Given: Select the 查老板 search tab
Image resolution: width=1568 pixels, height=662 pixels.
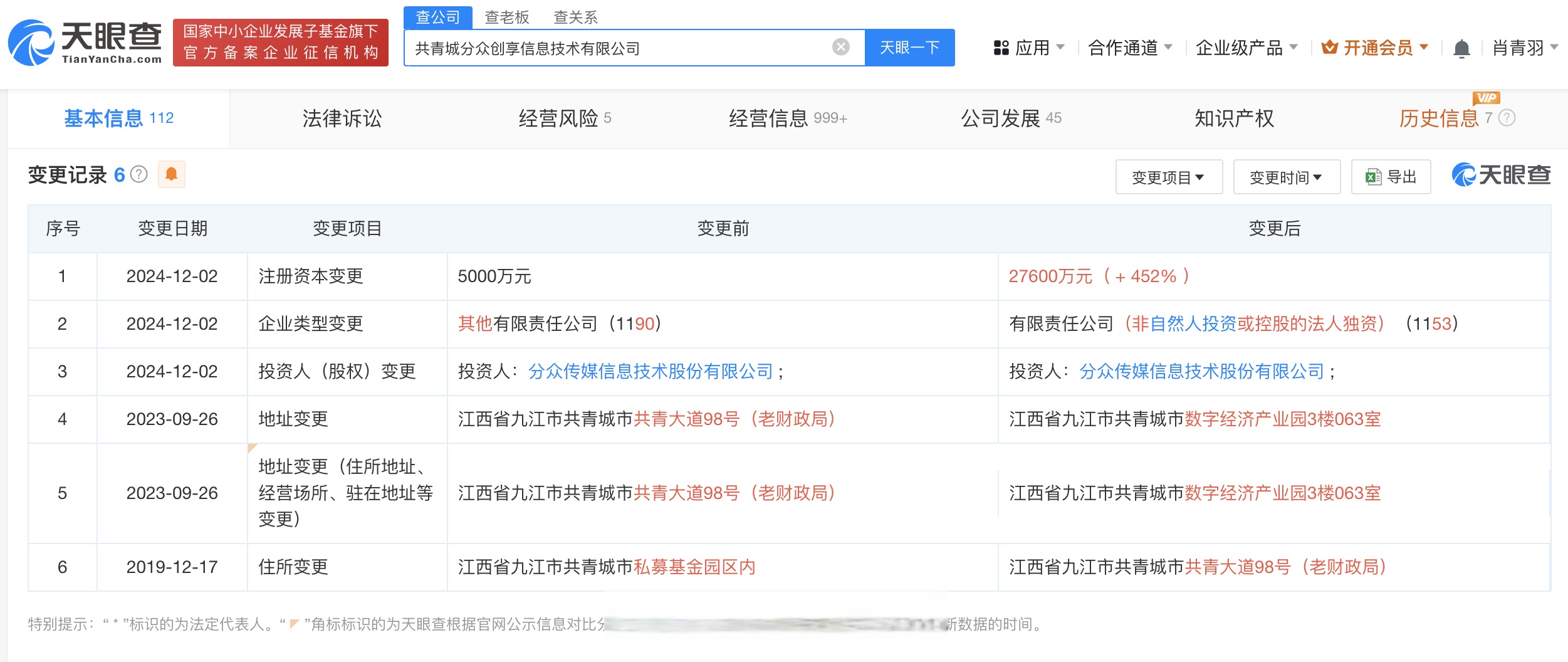Looking at the screenshot, I should (507, 17).
